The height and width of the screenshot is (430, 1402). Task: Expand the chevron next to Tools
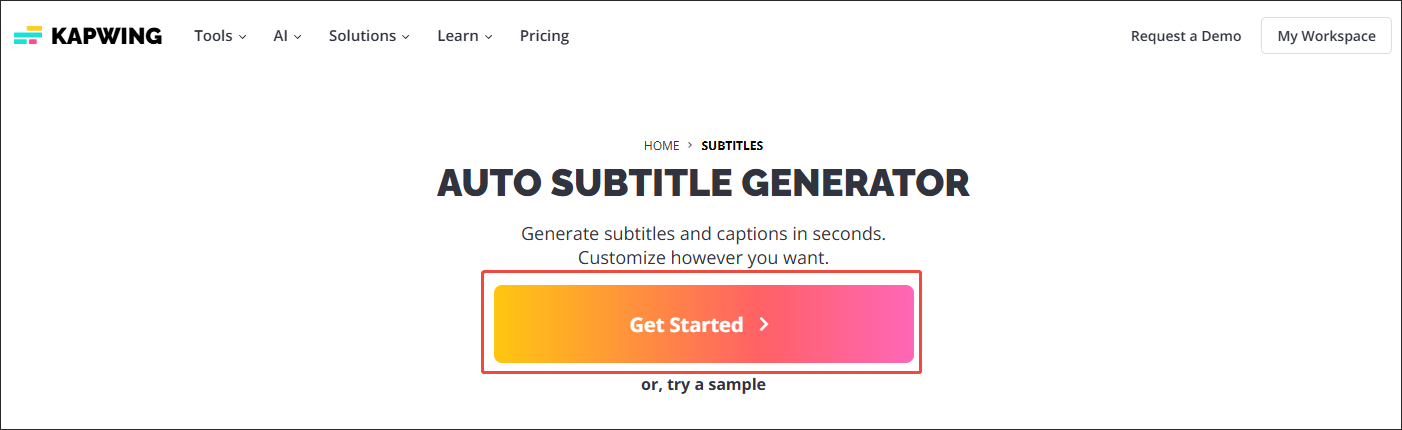pos(242,37)
